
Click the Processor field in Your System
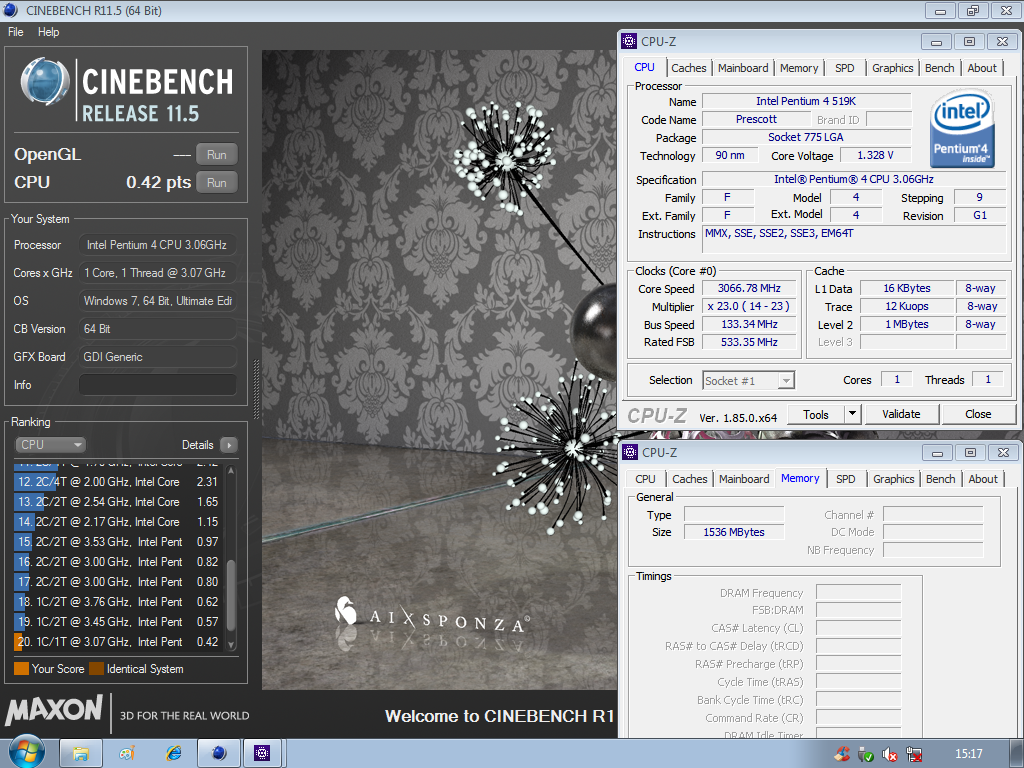pos(157,245)
